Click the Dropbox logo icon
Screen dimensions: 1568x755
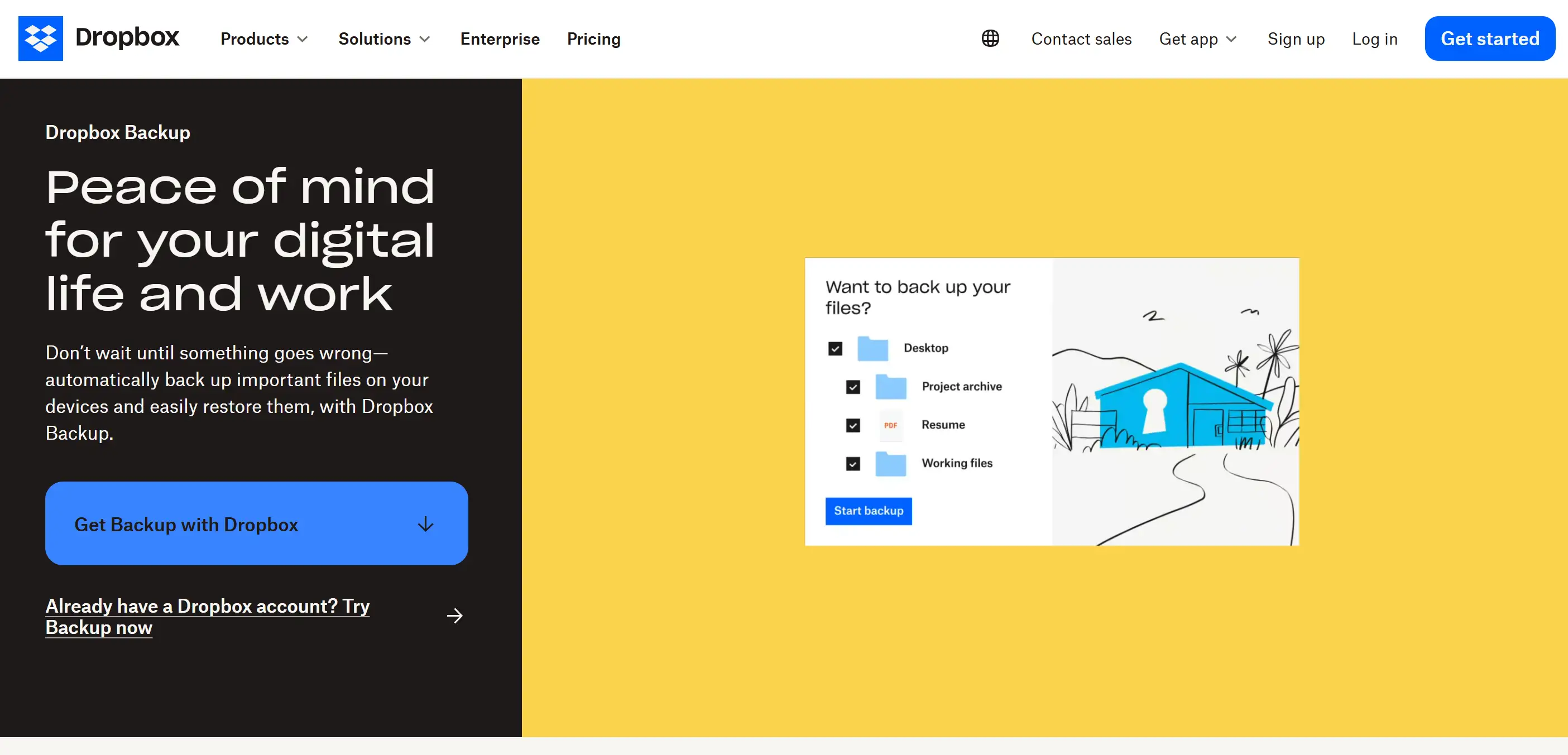40,39
